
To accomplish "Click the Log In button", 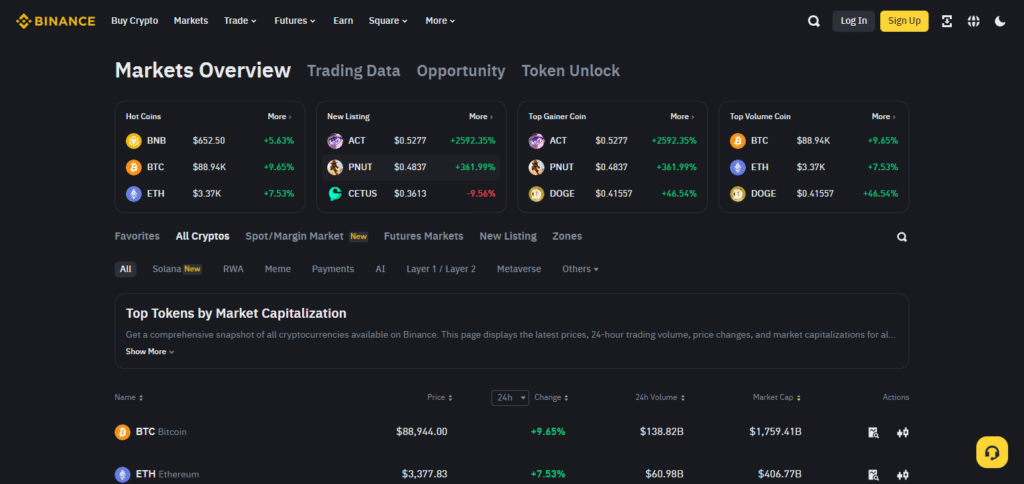I will pos(854,21).
